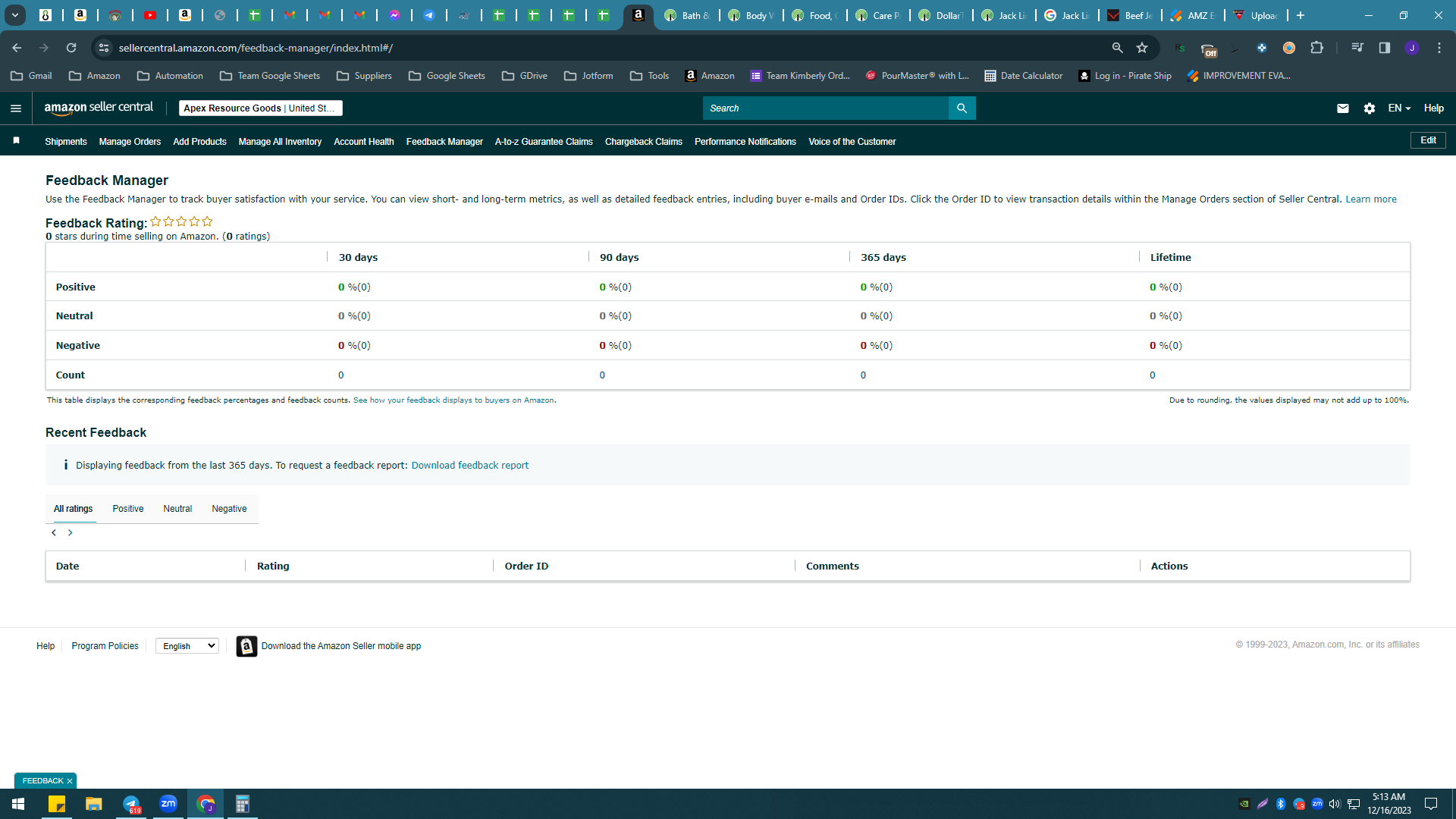Open the Seller Central hamburger menu
The image size is (1456, 819).
click(x=15, y=108)
